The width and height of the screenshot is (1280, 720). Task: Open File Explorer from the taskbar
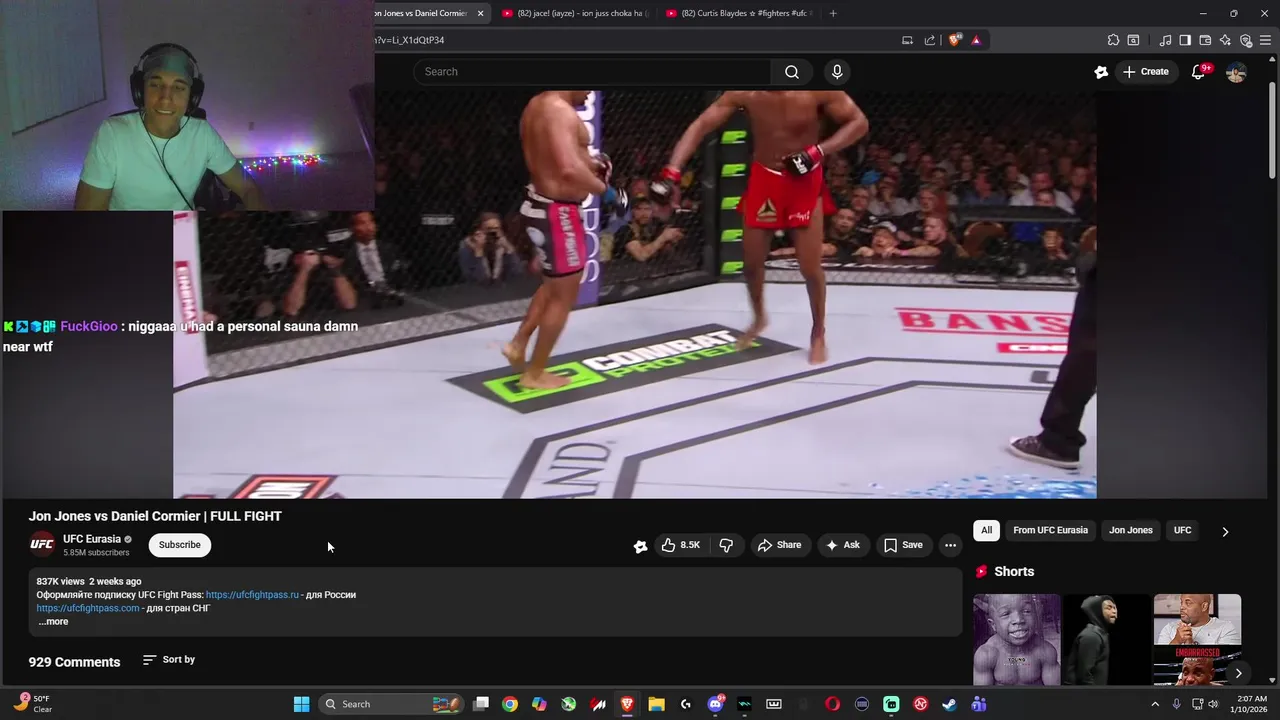[x=656, y=704]
